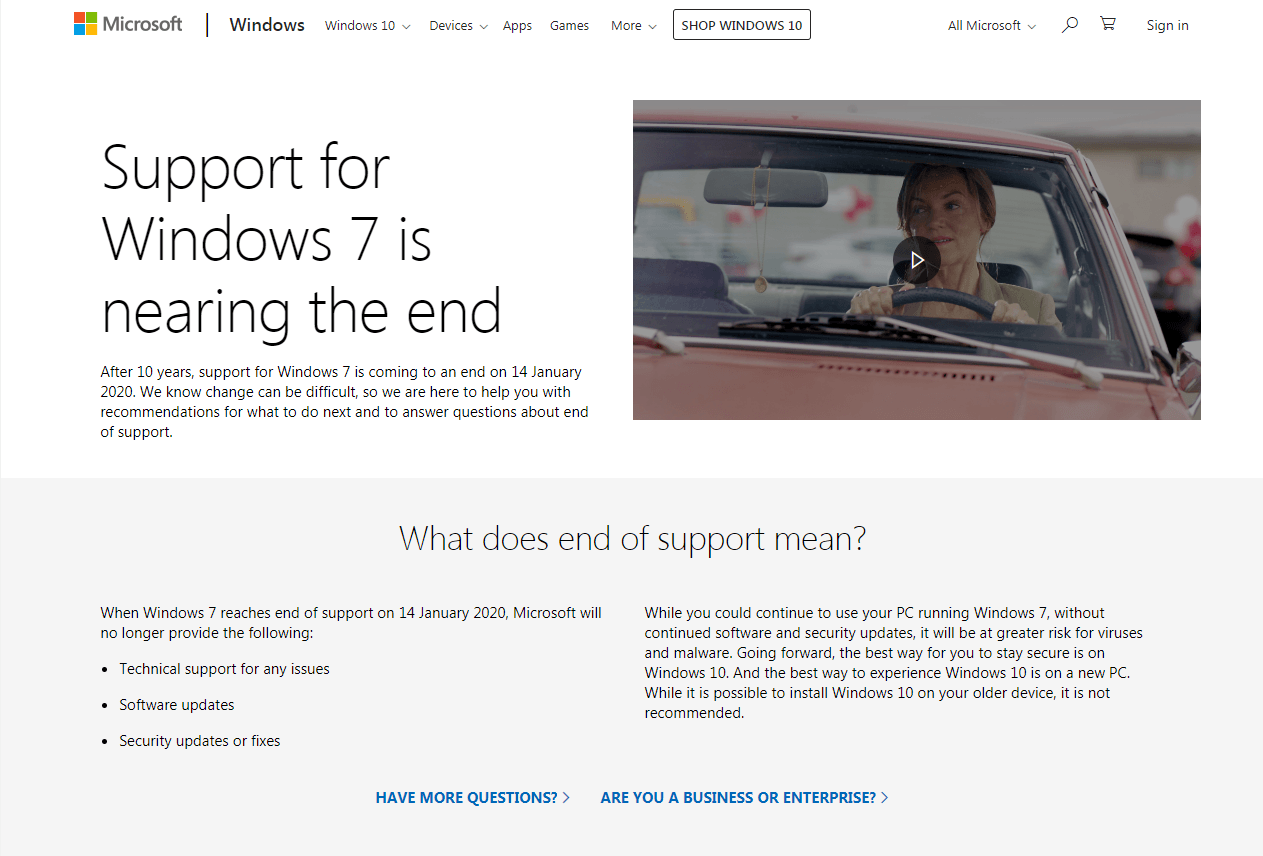This screenshot has height=856, width=1263.
Task: Open the search magnifier icon
Action: pyautogui.click(x=1070, y=24)
